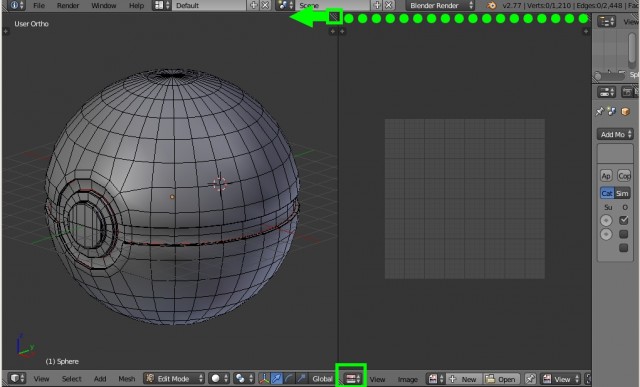Click the Scene name field
Screen dimensions: 640x387
333,5
